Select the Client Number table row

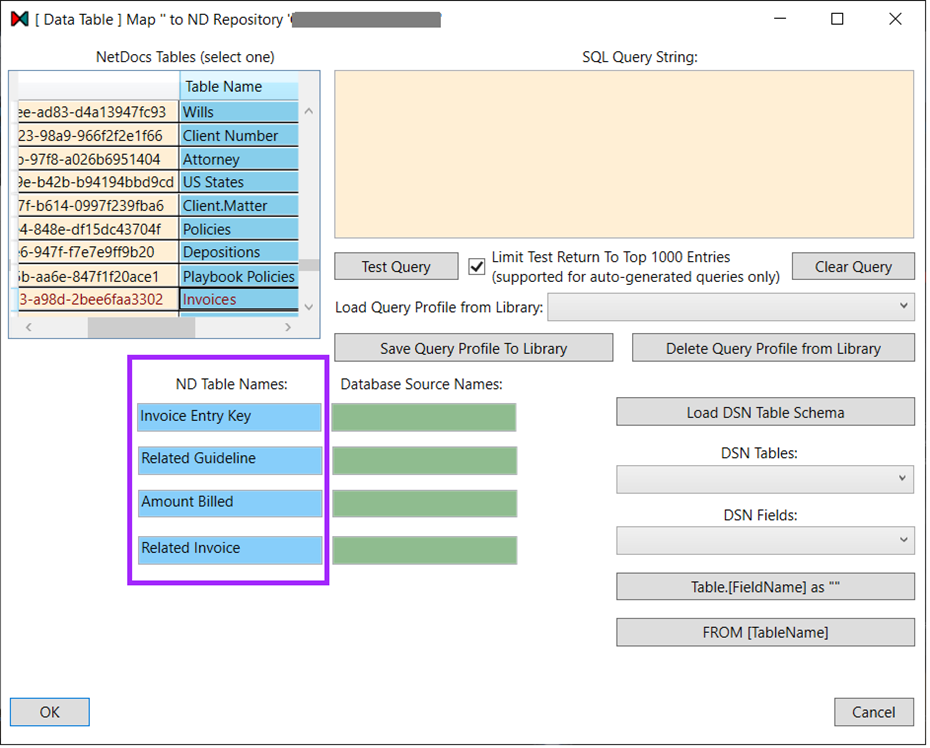click(239, 135)
